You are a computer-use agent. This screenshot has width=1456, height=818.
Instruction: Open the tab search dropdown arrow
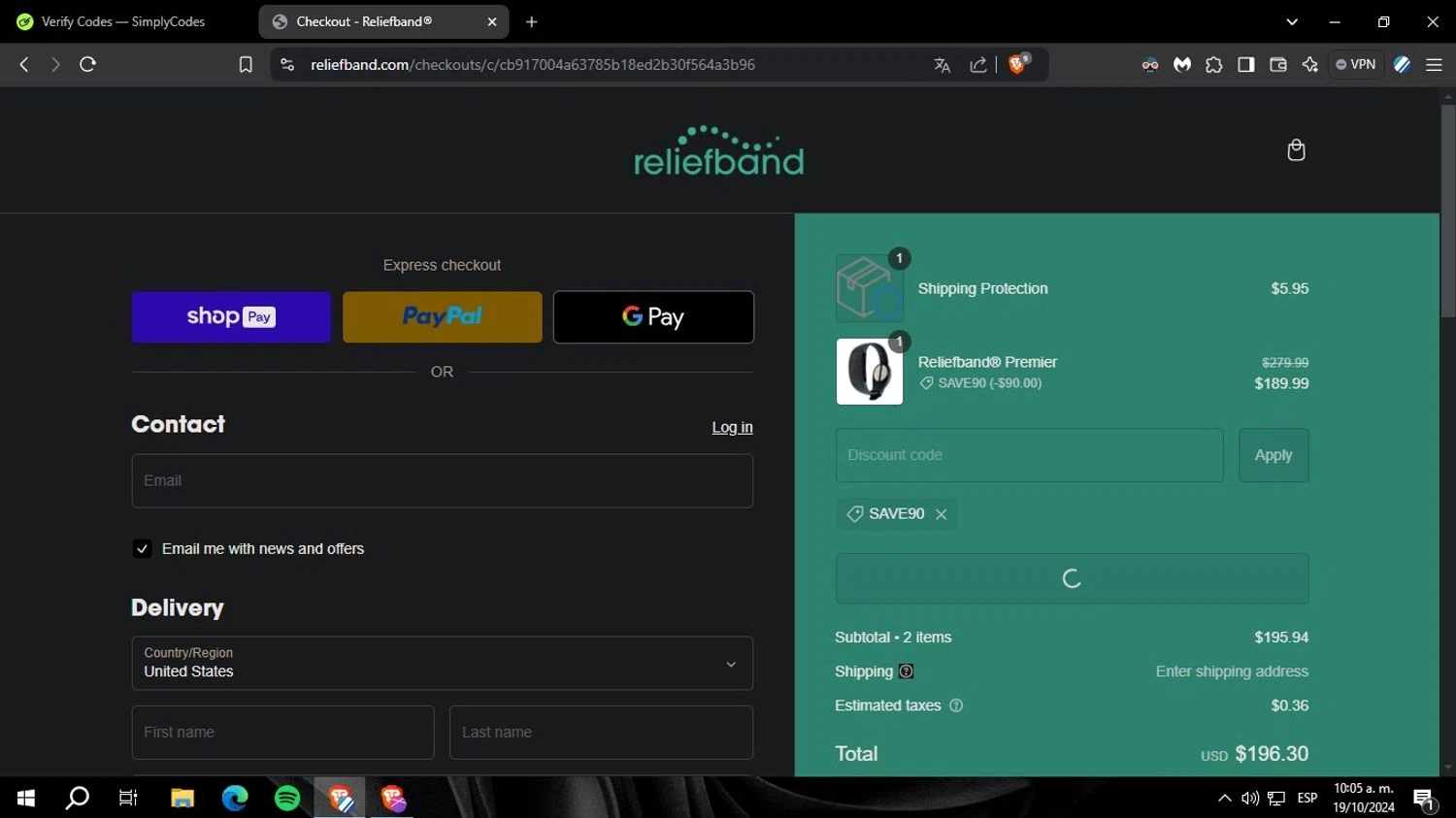pos(1292,21)
